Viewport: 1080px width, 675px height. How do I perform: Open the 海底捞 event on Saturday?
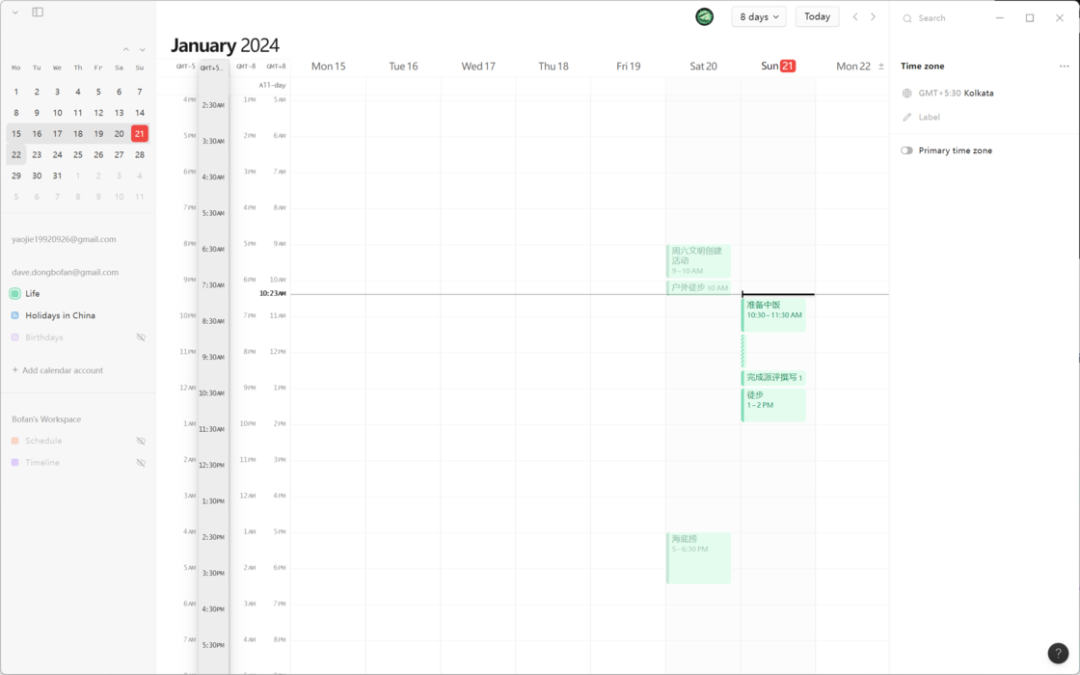coord(698,558)
